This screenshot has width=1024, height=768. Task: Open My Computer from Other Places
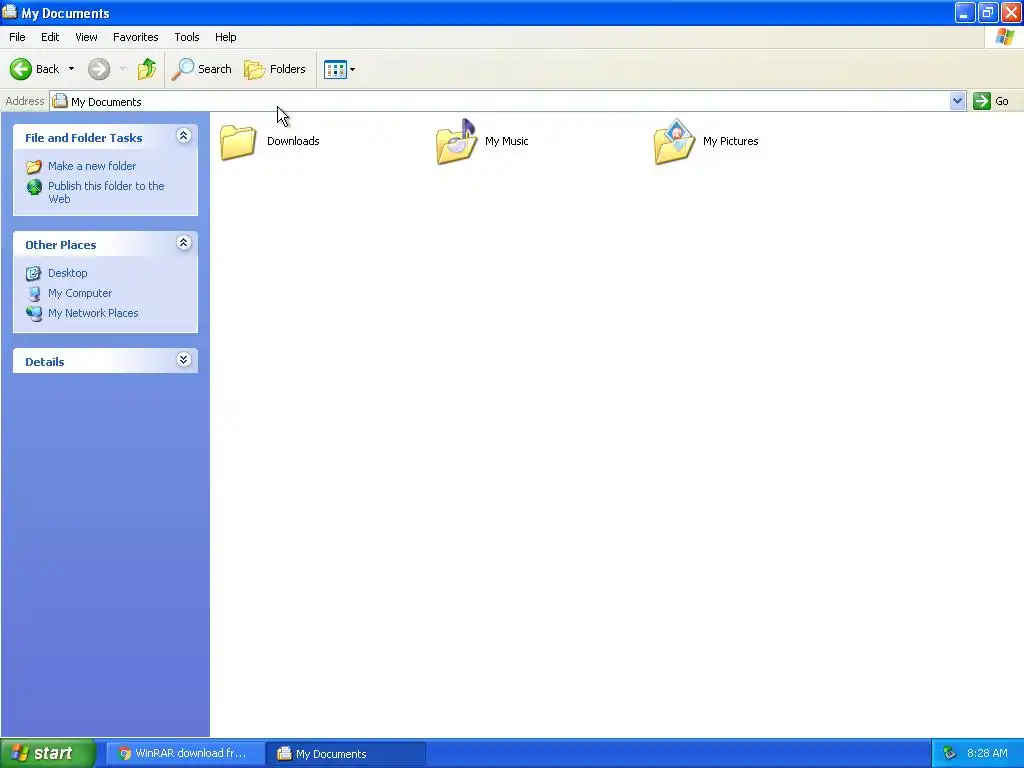(x=80, y=293)
